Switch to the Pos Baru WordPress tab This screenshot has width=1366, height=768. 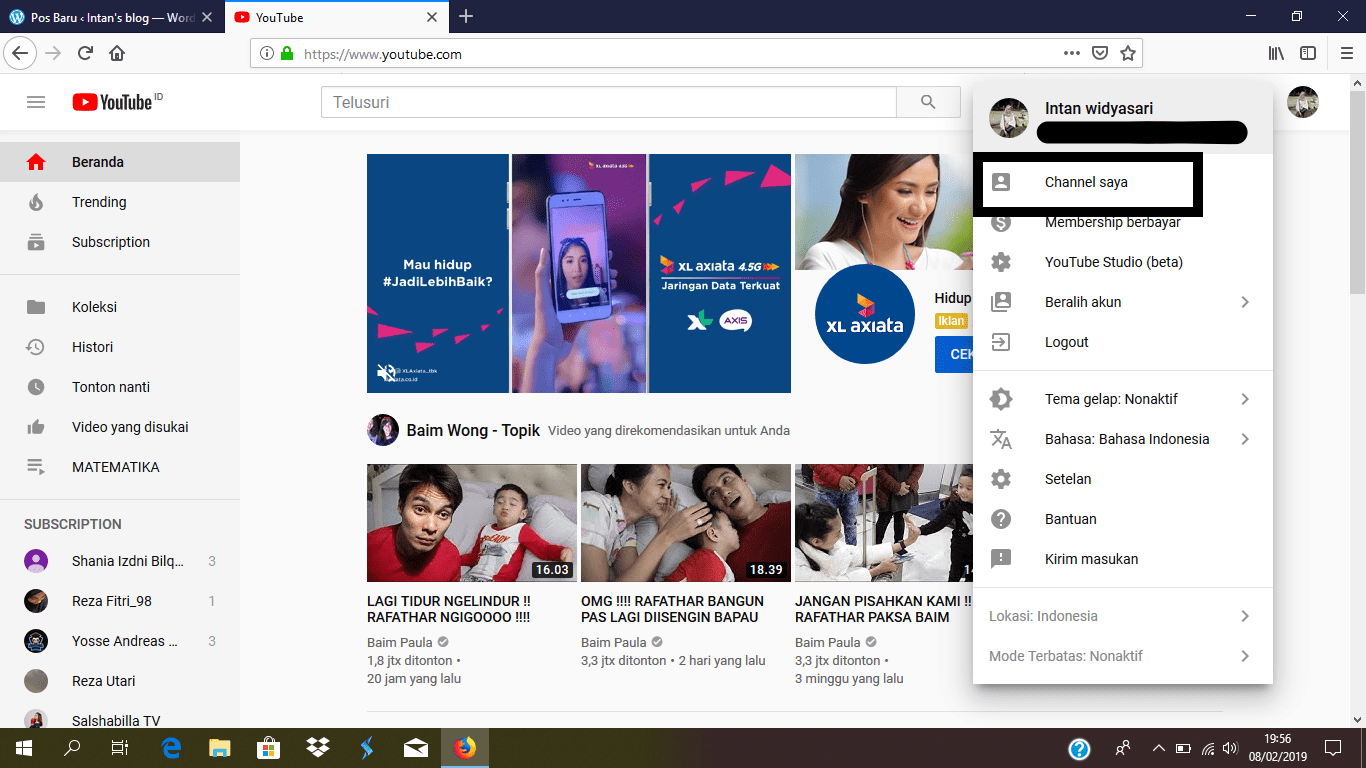[111, 17]
